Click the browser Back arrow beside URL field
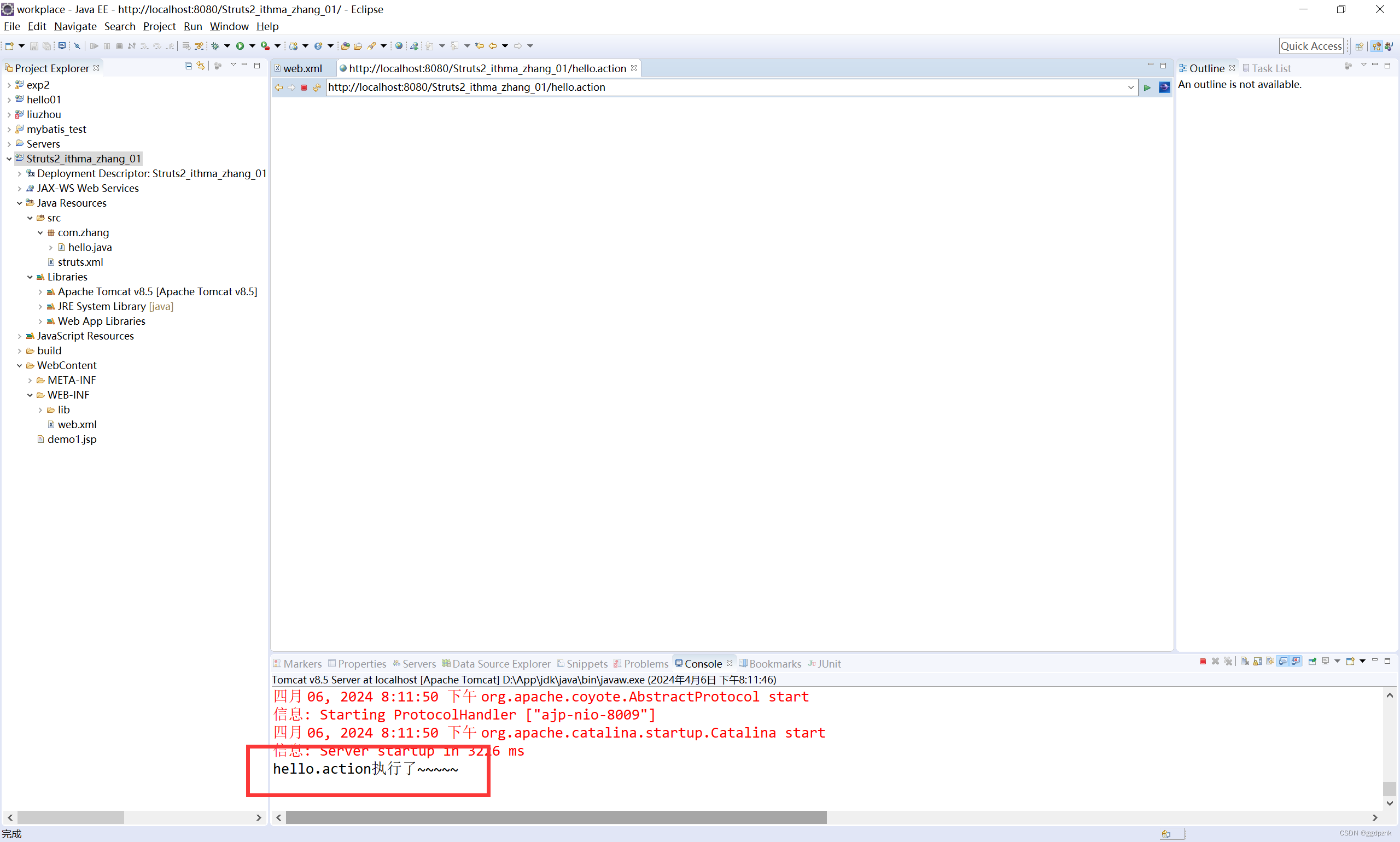1400x842 pixels. tap(279, 87)
